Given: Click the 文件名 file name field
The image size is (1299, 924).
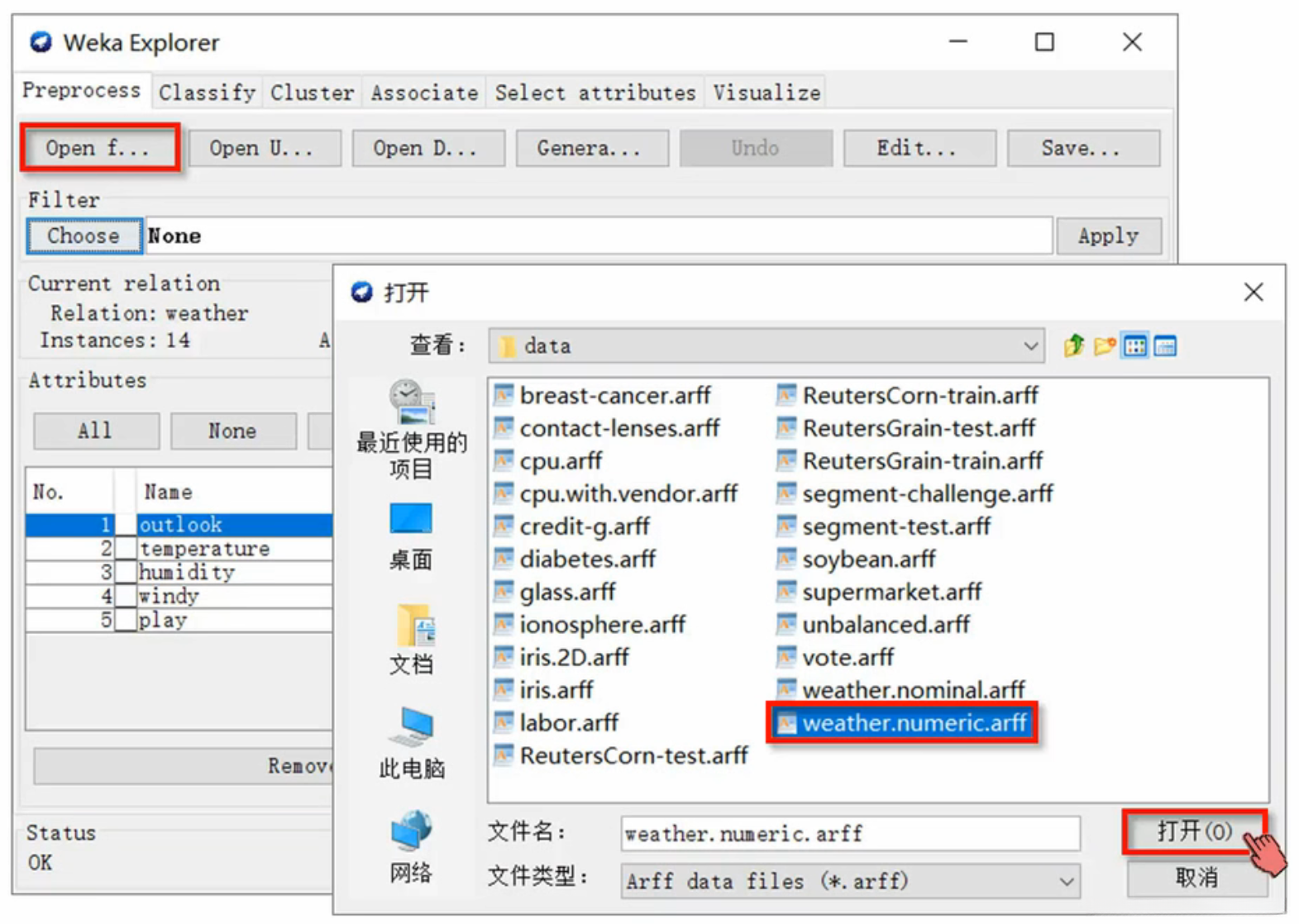Looking at the screenshot, I should click(x=850, y=833).
